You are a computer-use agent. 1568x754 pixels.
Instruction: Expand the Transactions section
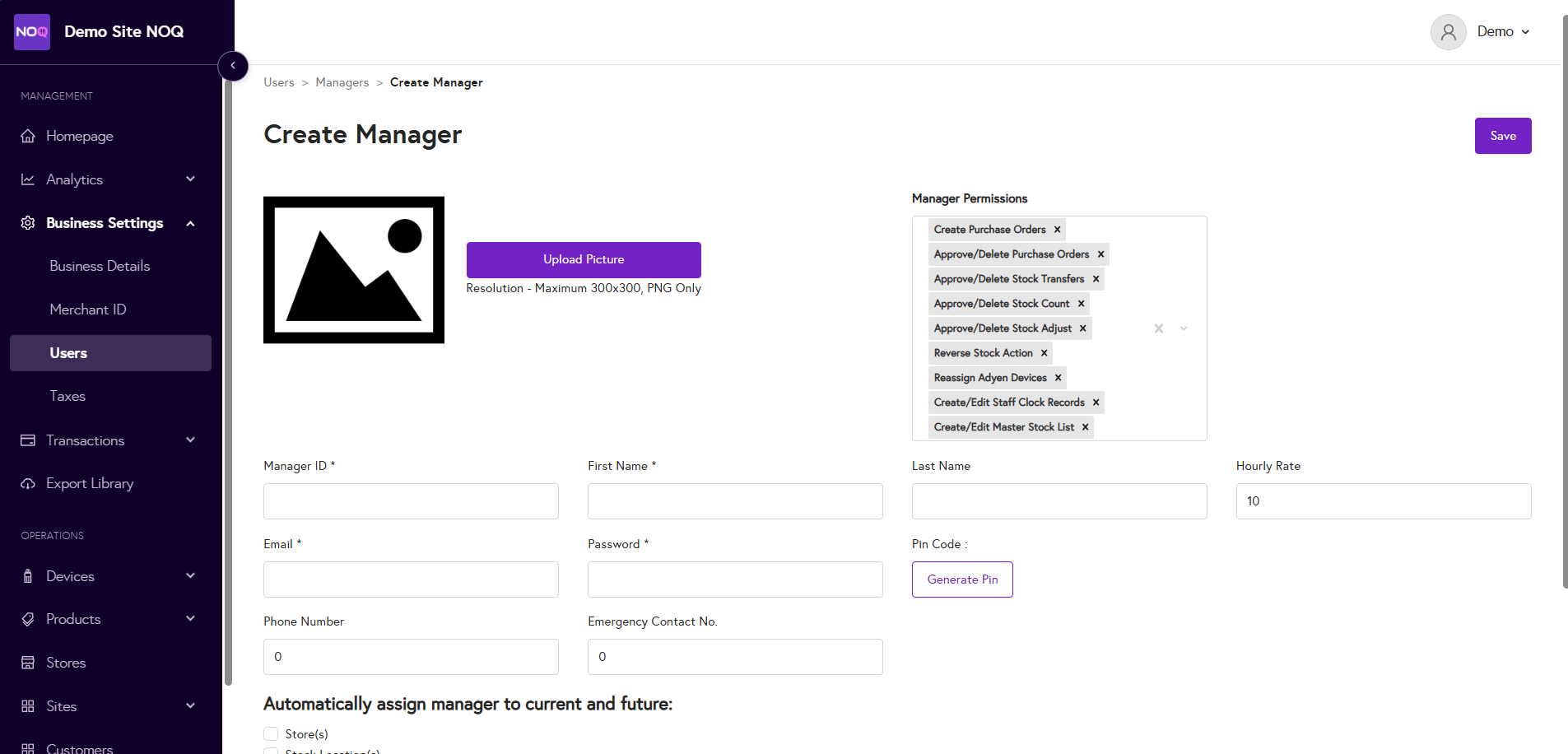(x=190, y=440)
